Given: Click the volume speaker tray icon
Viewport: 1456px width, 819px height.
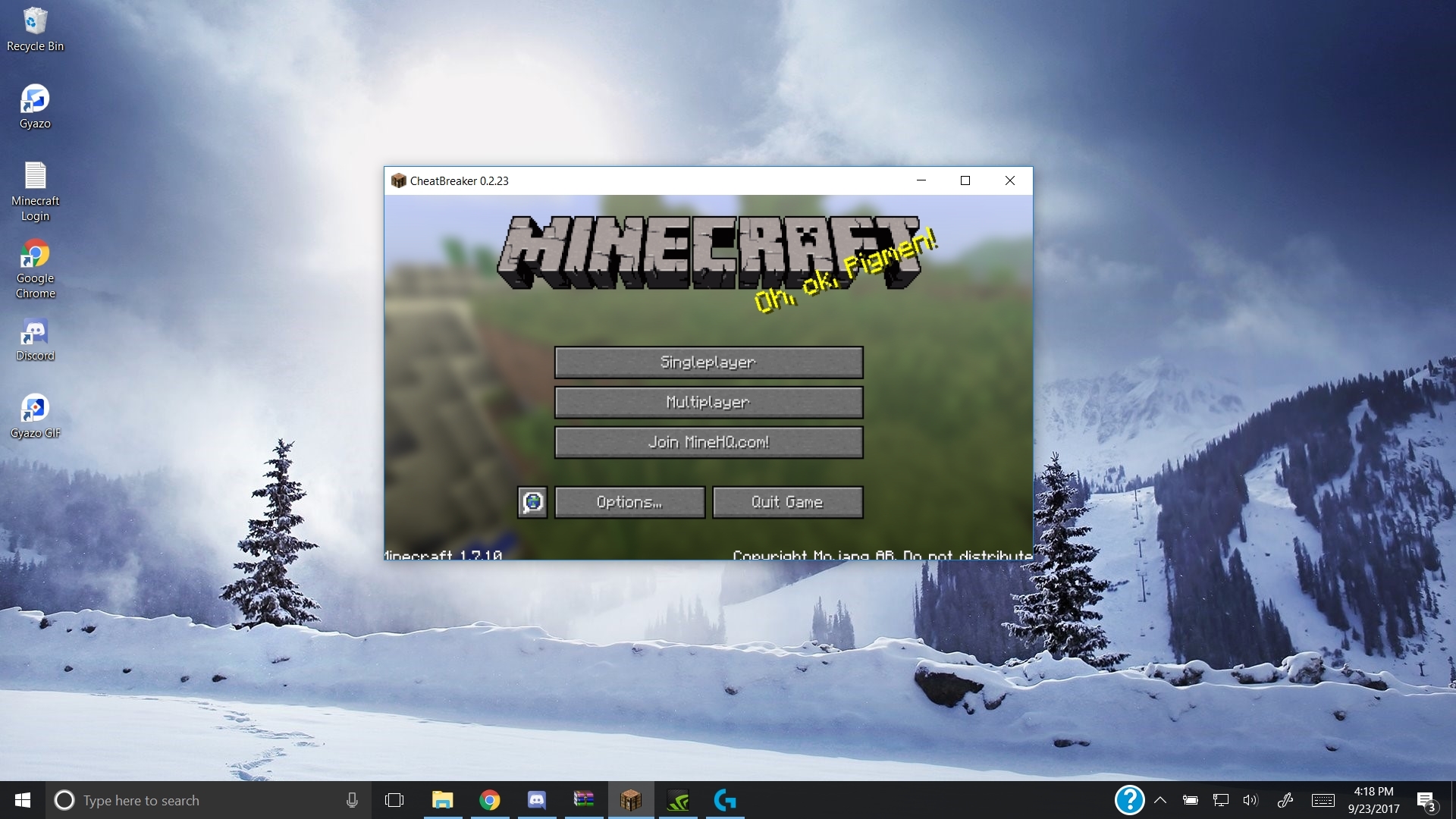Looking at the screenshot, I should [1250, 800].
